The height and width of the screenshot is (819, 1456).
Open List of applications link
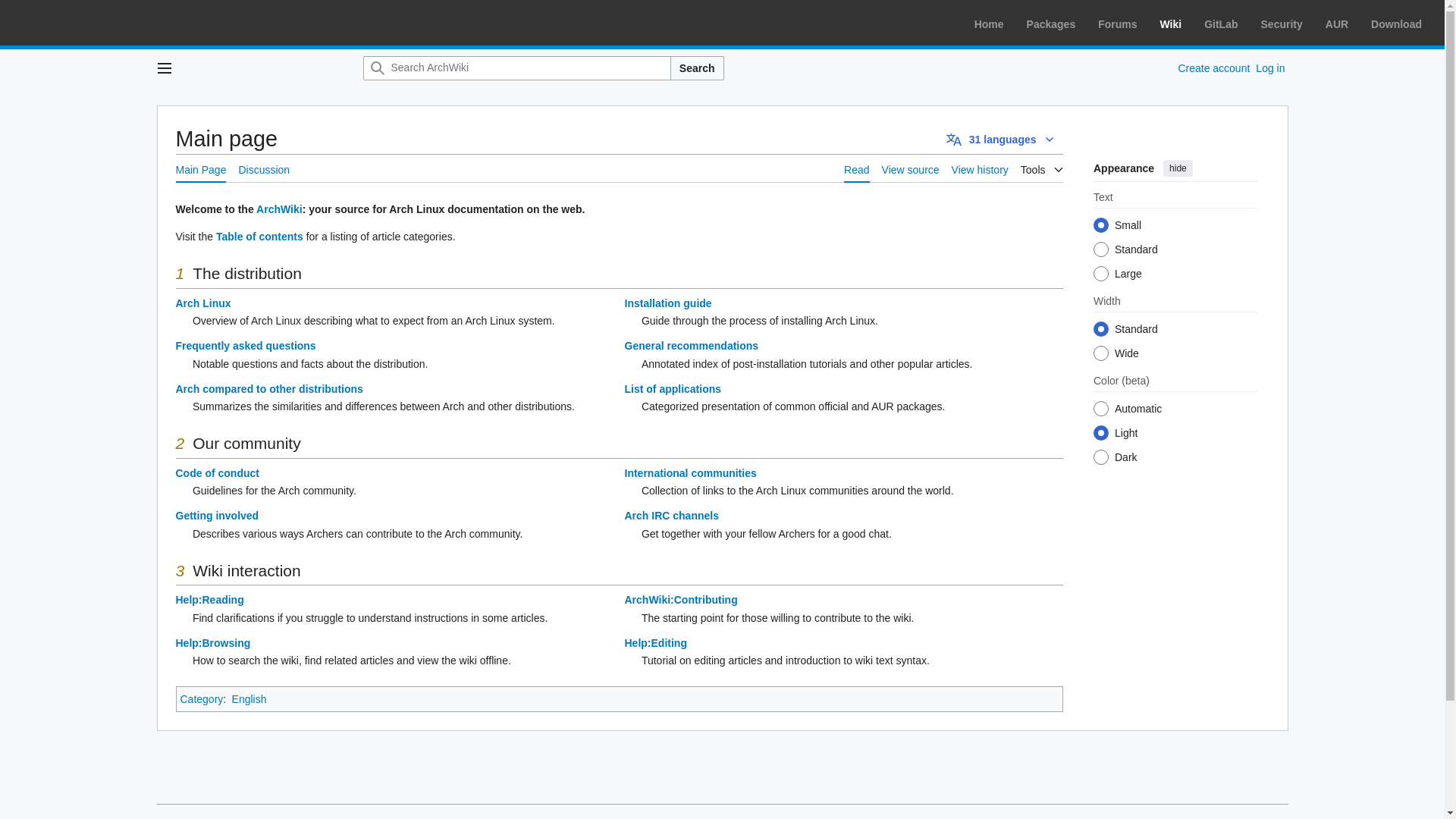[673, 389]
